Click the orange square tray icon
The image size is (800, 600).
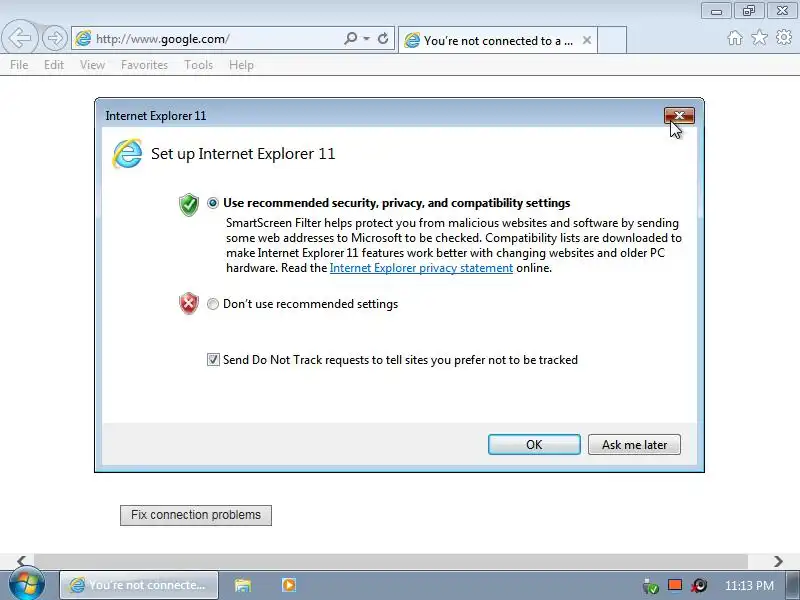pyautogui.click(x=675, y=585)
